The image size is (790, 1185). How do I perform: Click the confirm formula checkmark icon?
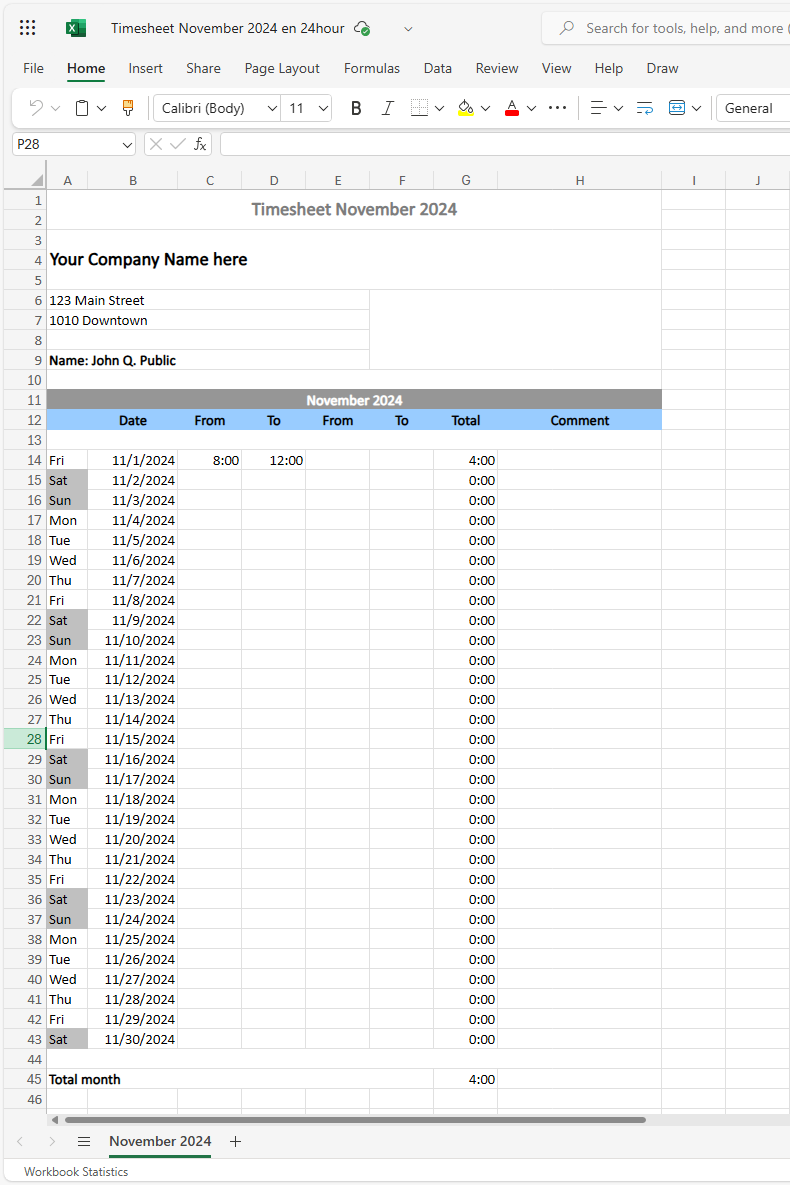click(178, 144)
